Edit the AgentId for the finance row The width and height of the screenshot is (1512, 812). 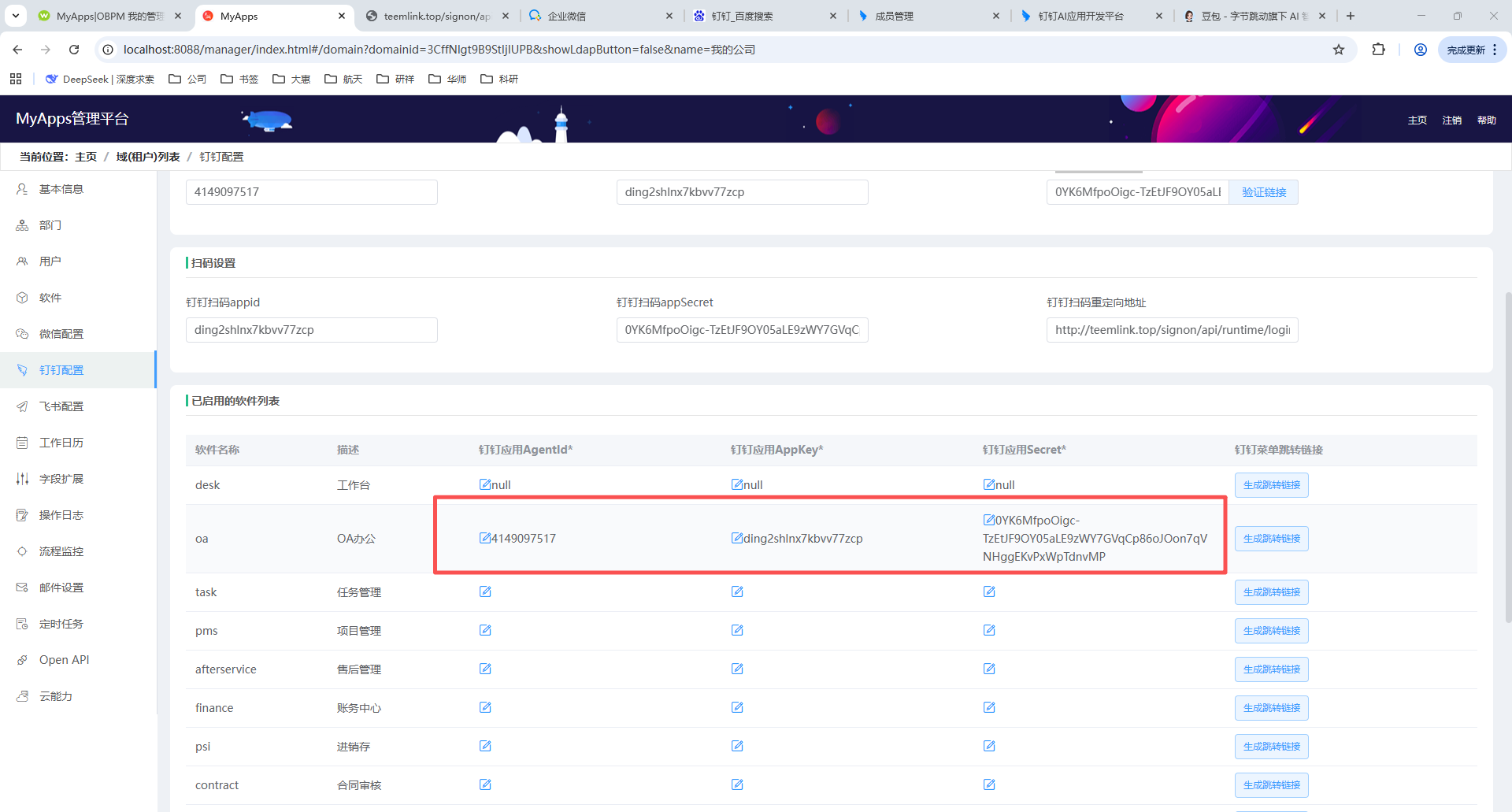[x=485, y=707]
